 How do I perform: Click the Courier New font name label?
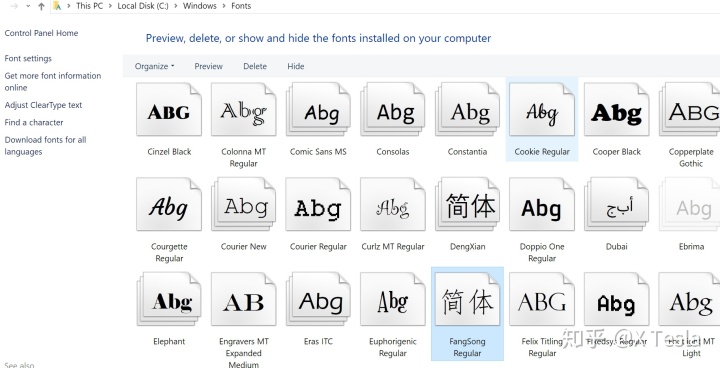[243, 247]
